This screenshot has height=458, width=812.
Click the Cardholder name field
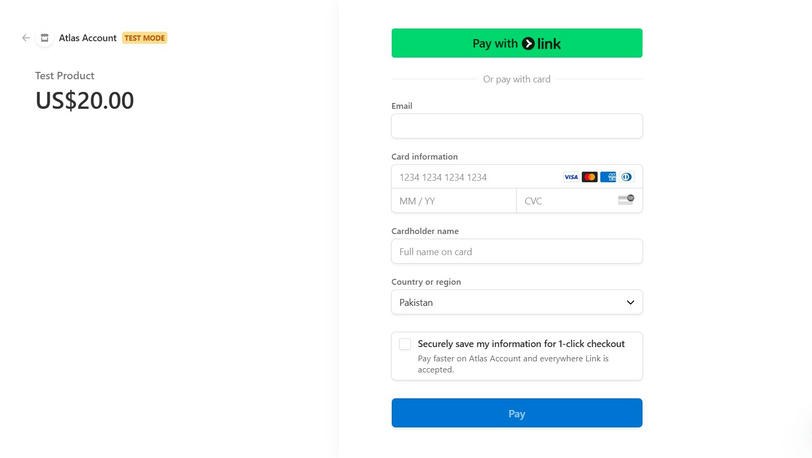coord(517,252)
